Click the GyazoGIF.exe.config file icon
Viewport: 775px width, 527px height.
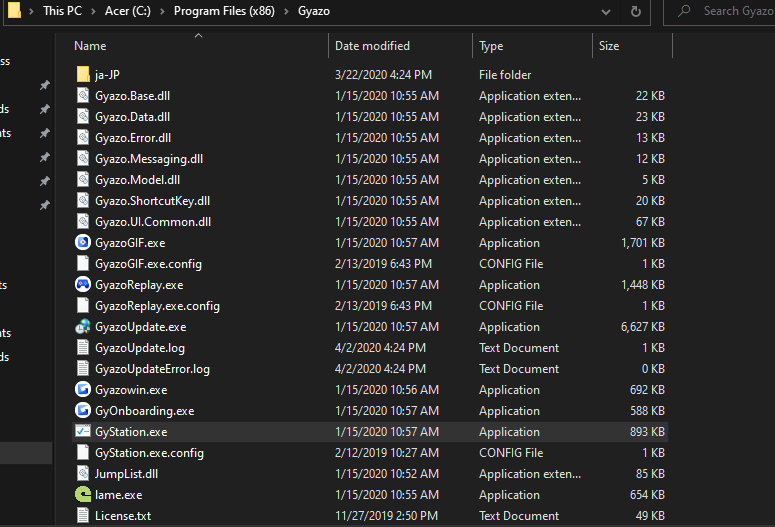tap(83, 264)
